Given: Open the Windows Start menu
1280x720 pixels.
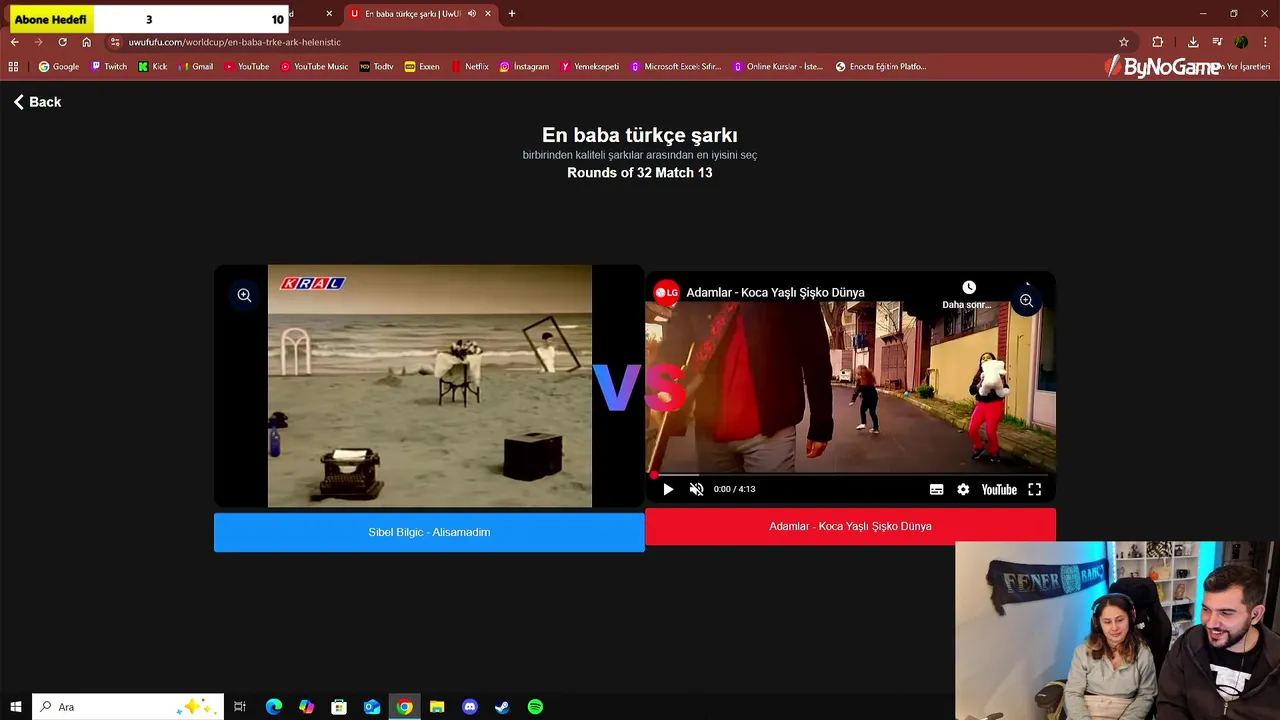Looking at the screenshot, I should (15, 707).
